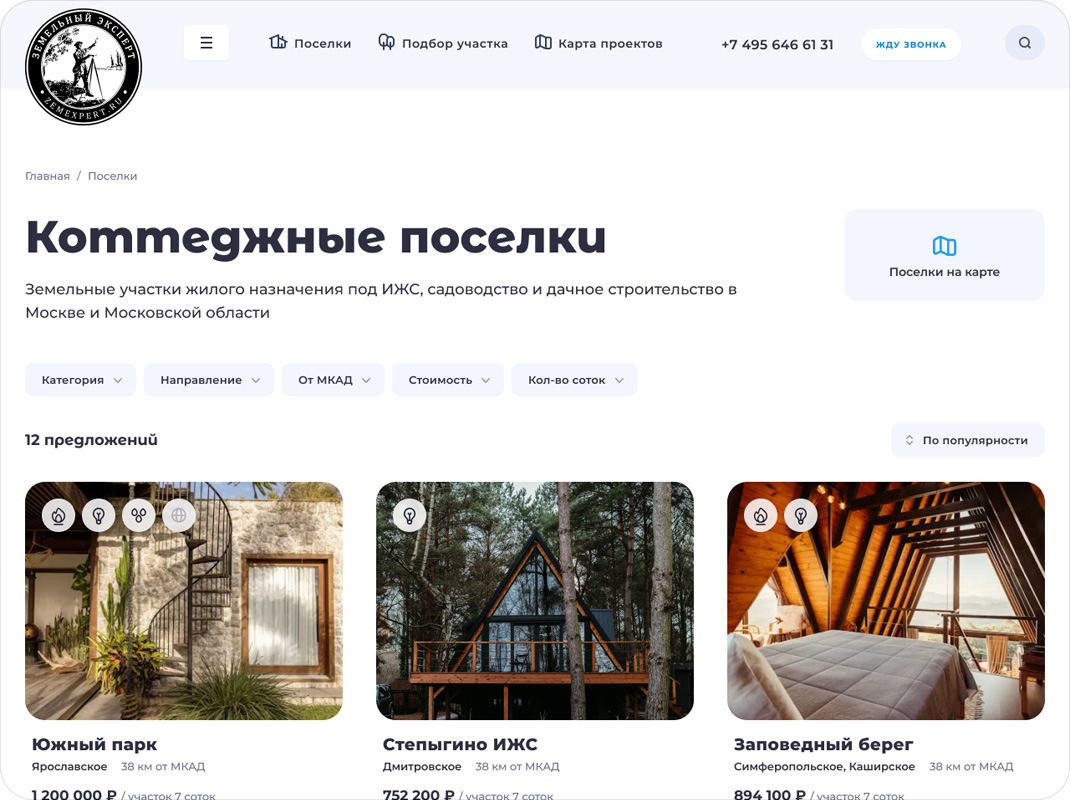
Task: Change sorting via По популярности control
Action: pyautogui.click(x=967, y=439)
